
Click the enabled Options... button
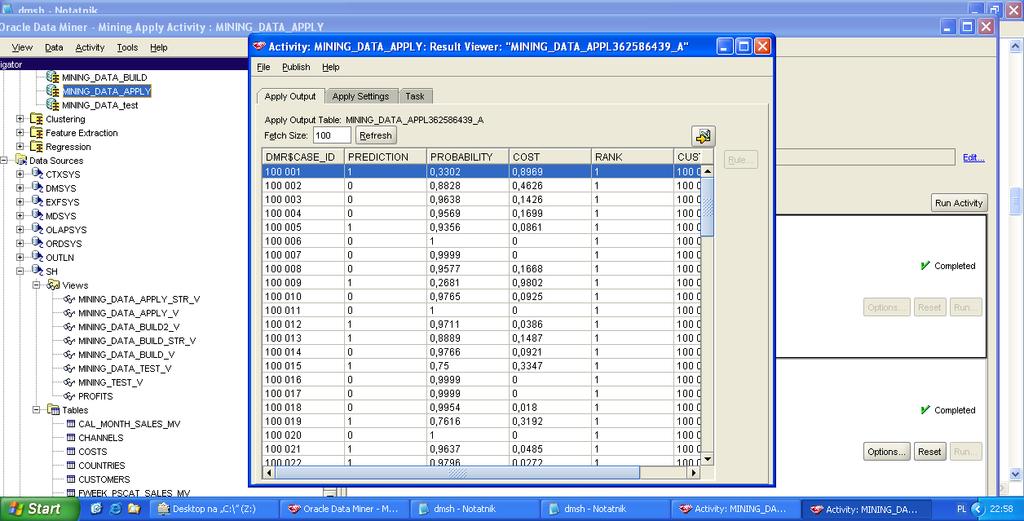887,451
